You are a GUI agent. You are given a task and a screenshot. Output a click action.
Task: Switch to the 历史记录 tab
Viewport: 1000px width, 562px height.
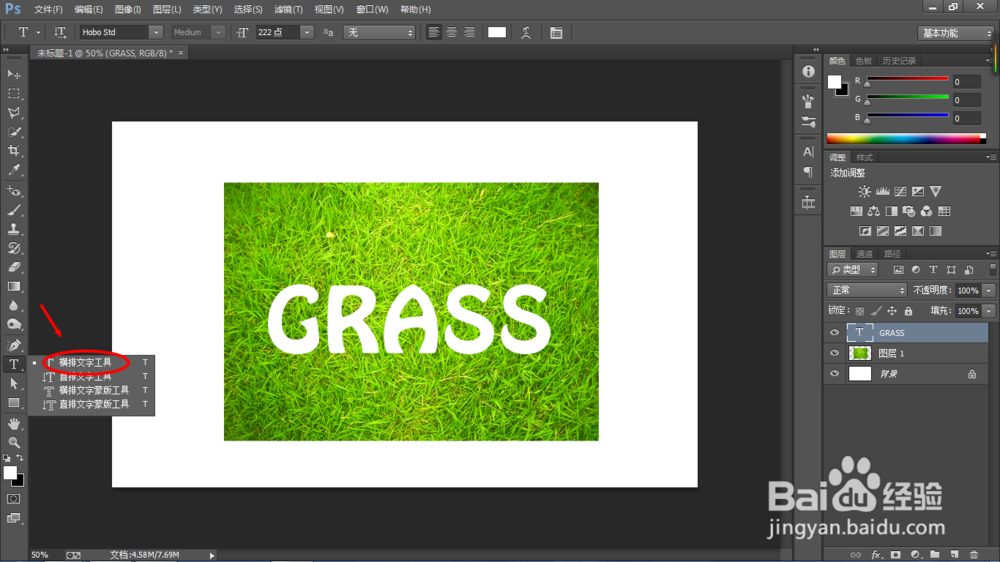pyautogui.click(x=899, y=61)
